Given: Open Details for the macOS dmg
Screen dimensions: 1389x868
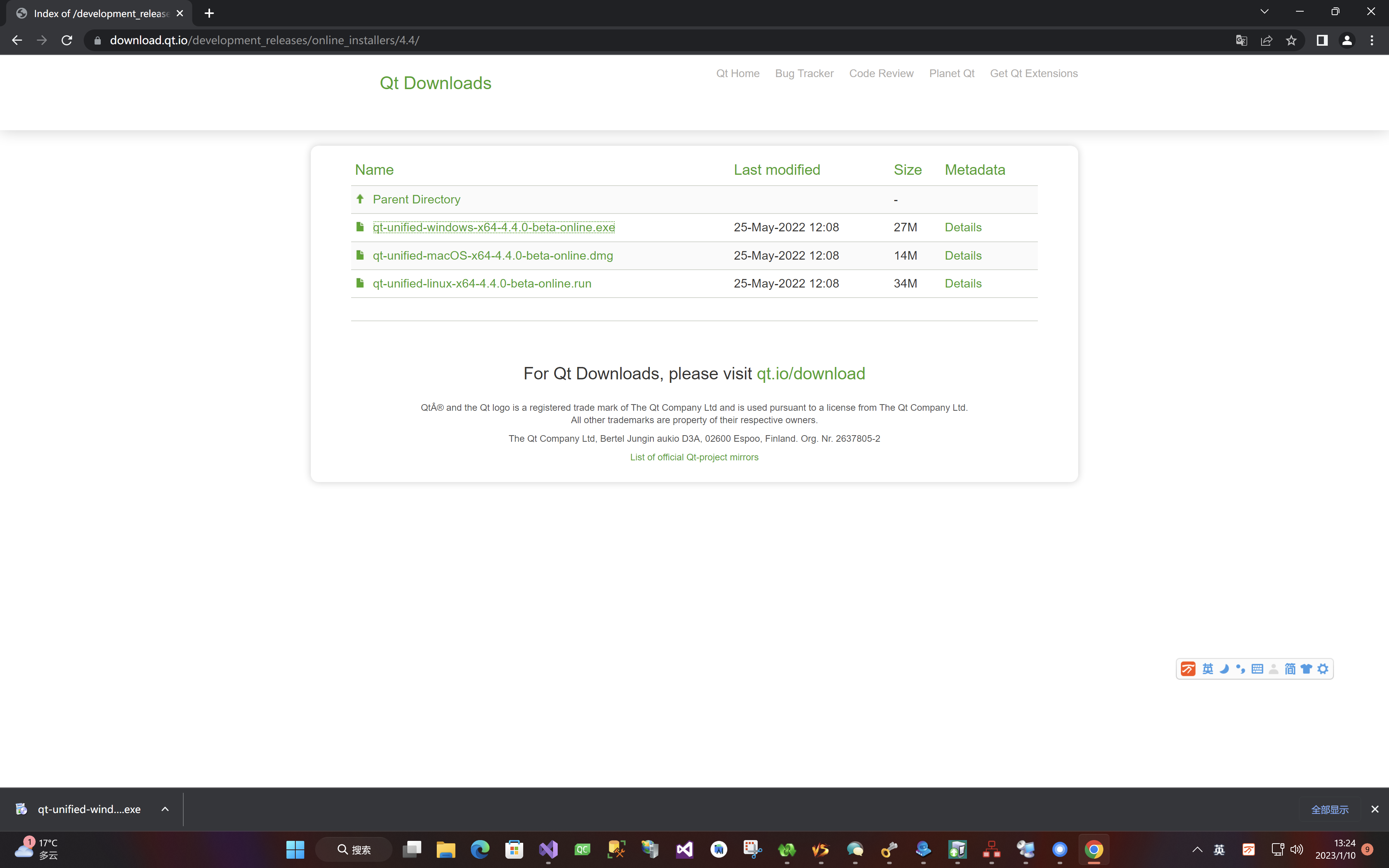Looking at the screenshot, I should point(963,255).
